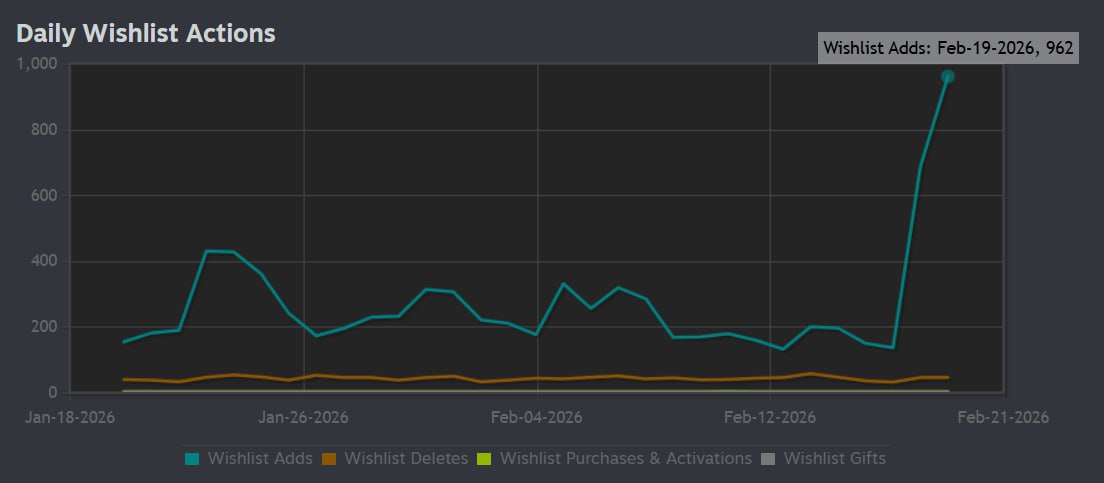
Task: Toggle the Wishlist Deletes legend entry
Action: coord(395,458)
